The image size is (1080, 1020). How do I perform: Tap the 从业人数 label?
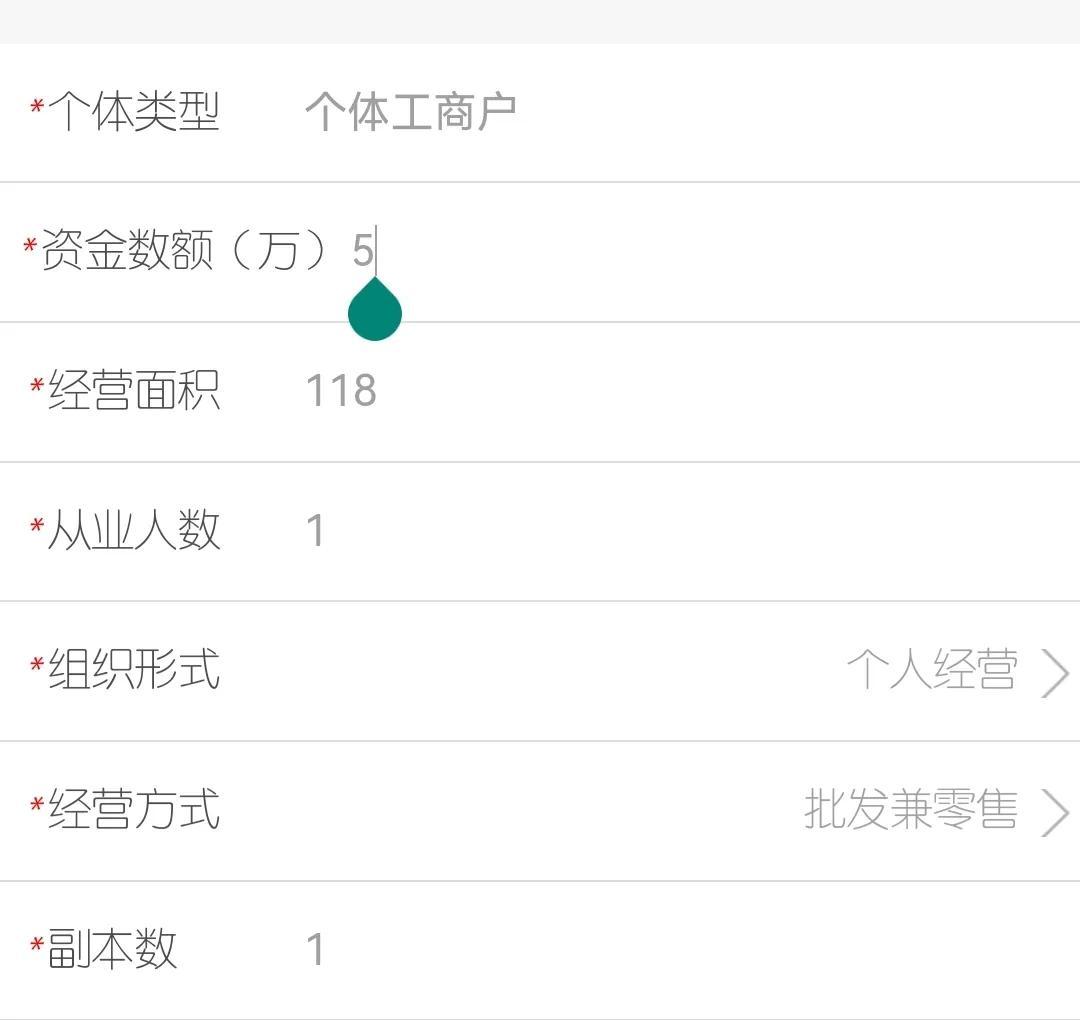coord(133,530)
